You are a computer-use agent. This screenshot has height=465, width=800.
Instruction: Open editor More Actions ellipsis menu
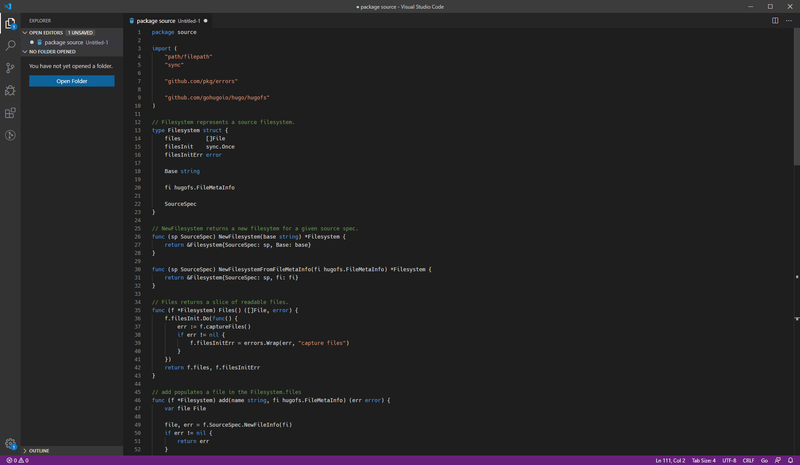pos(789,20)
